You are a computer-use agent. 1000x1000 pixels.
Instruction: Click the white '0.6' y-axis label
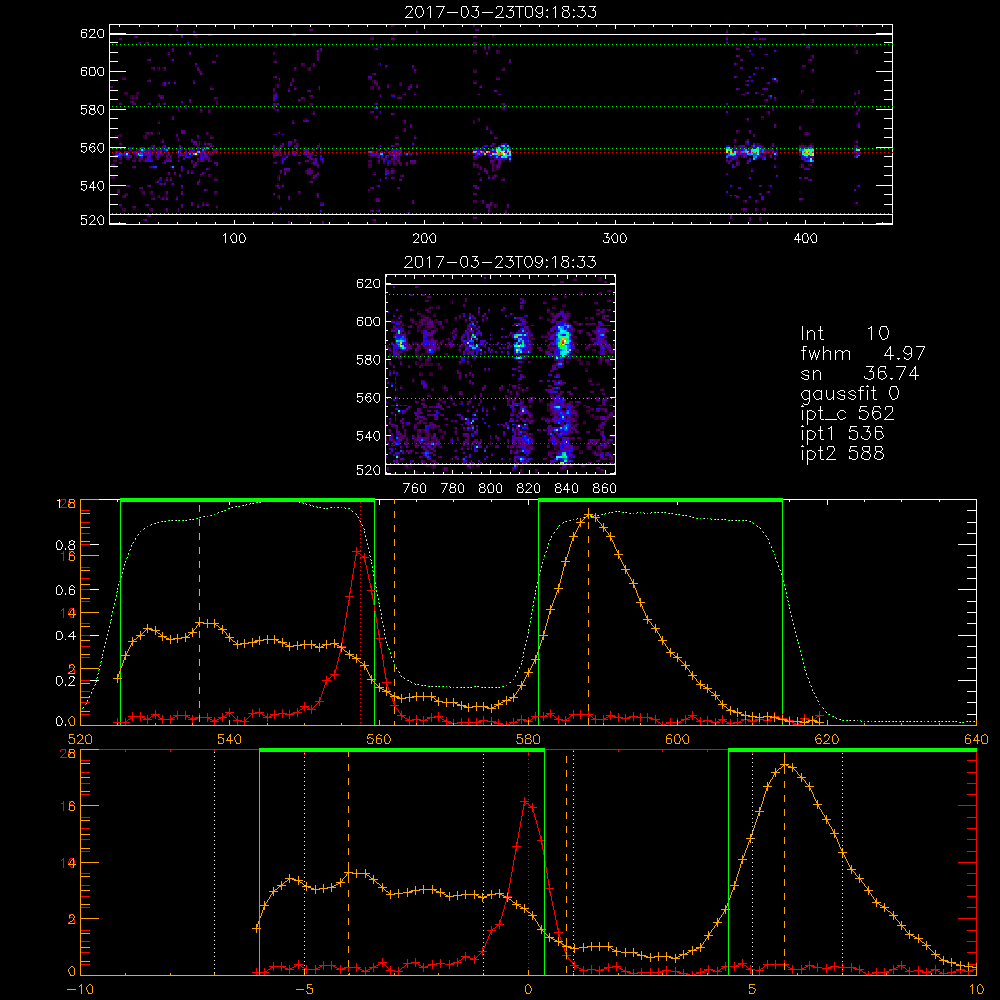[x=66, y=591]
